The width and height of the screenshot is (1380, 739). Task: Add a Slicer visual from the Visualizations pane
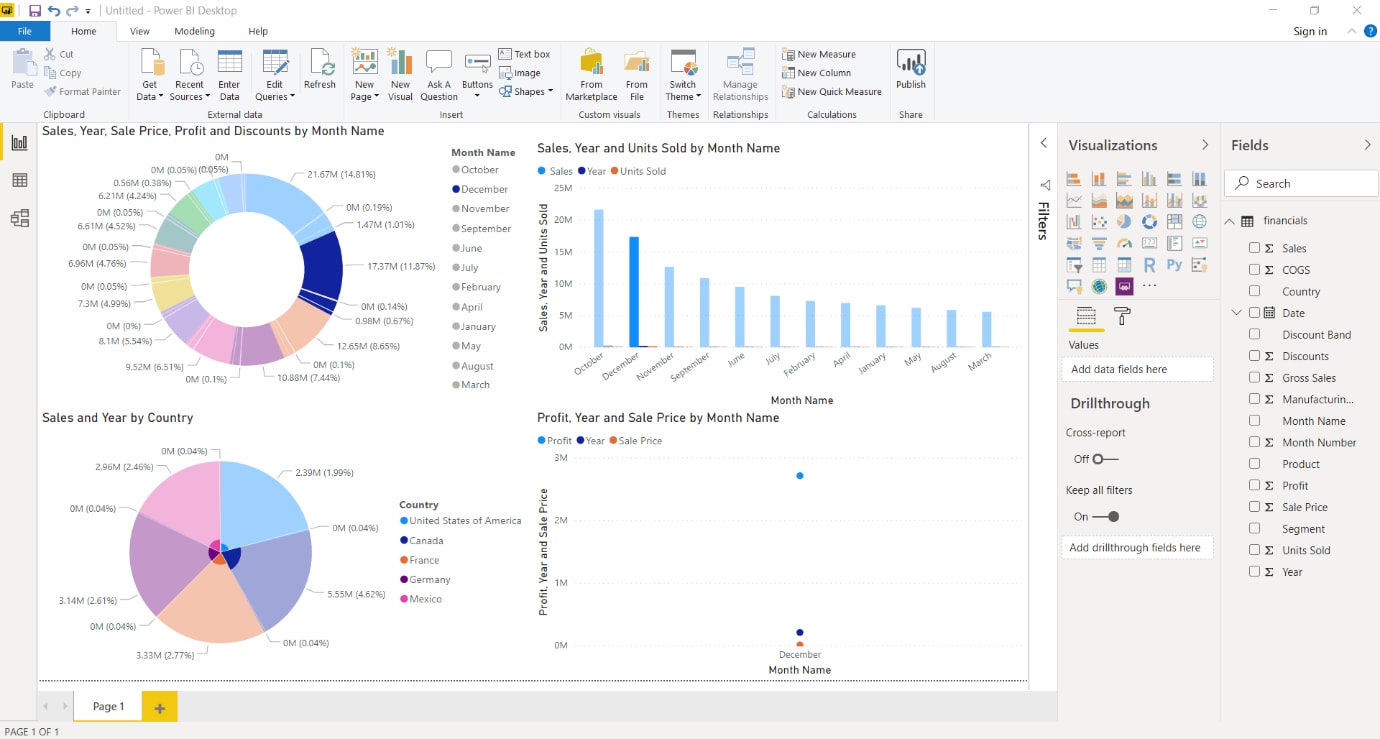[x=1073, y=265]
